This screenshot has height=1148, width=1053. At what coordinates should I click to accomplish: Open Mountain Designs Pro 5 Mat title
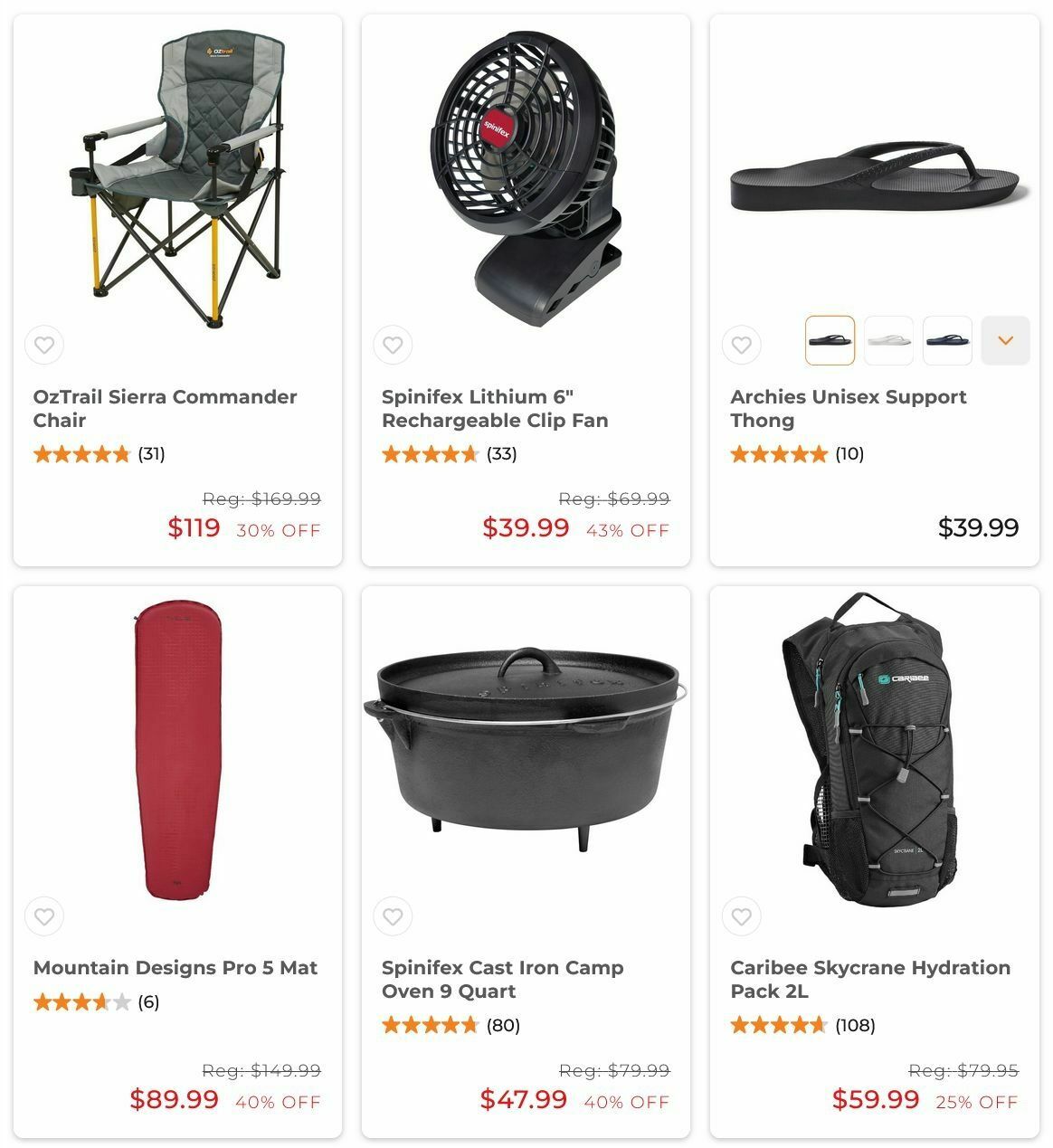tap(175, 967)
